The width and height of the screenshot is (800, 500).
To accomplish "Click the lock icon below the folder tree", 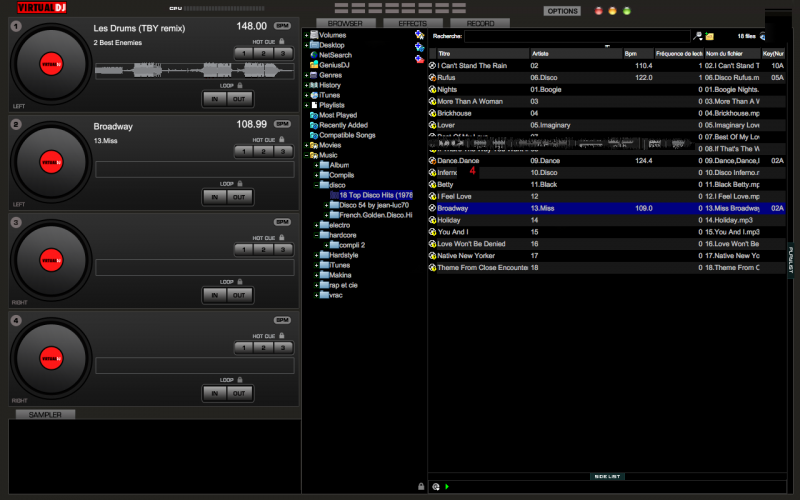I will coord(420,486).
